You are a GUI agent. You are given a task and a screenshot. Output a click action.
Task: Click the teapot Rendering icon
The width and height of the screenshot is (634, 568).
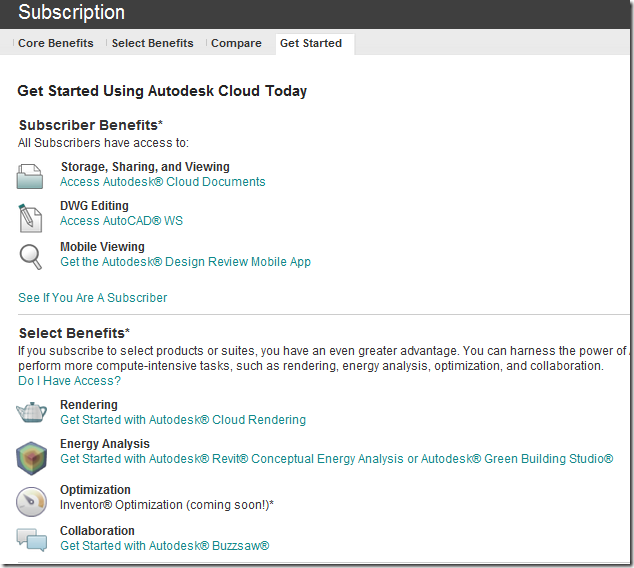pyautogui.click(x=31, y=412)
